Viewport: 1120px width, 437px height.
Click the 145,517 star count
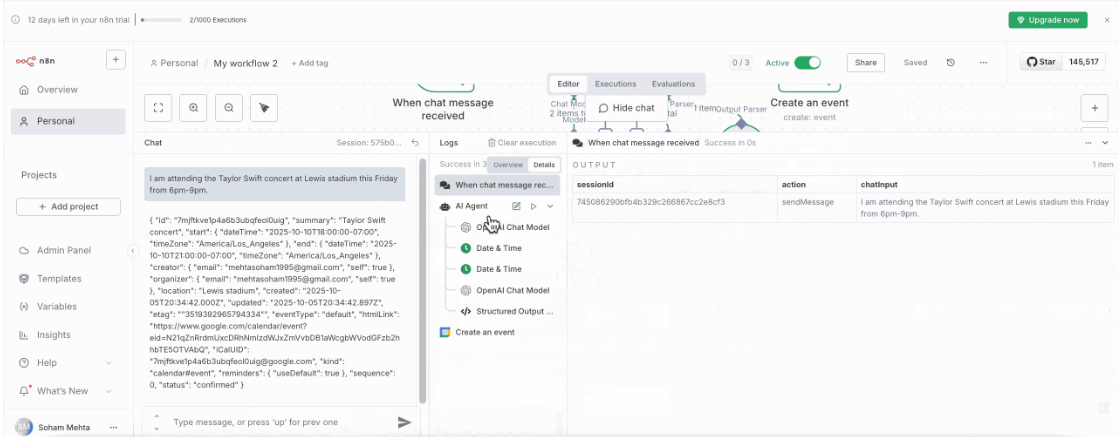[1084, 62]
